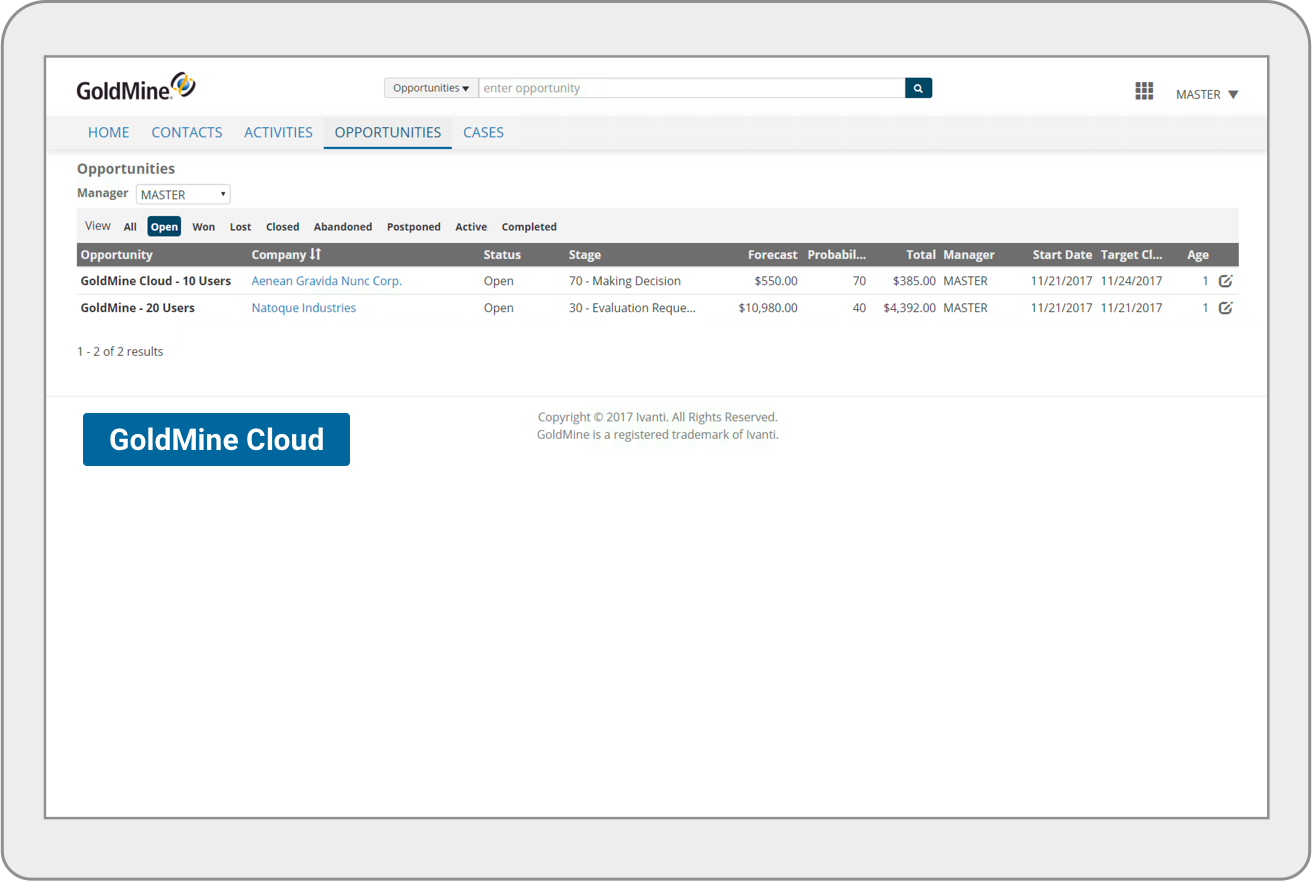Edit the GoldMine - 20 Users opportunity

point(1225,308)
